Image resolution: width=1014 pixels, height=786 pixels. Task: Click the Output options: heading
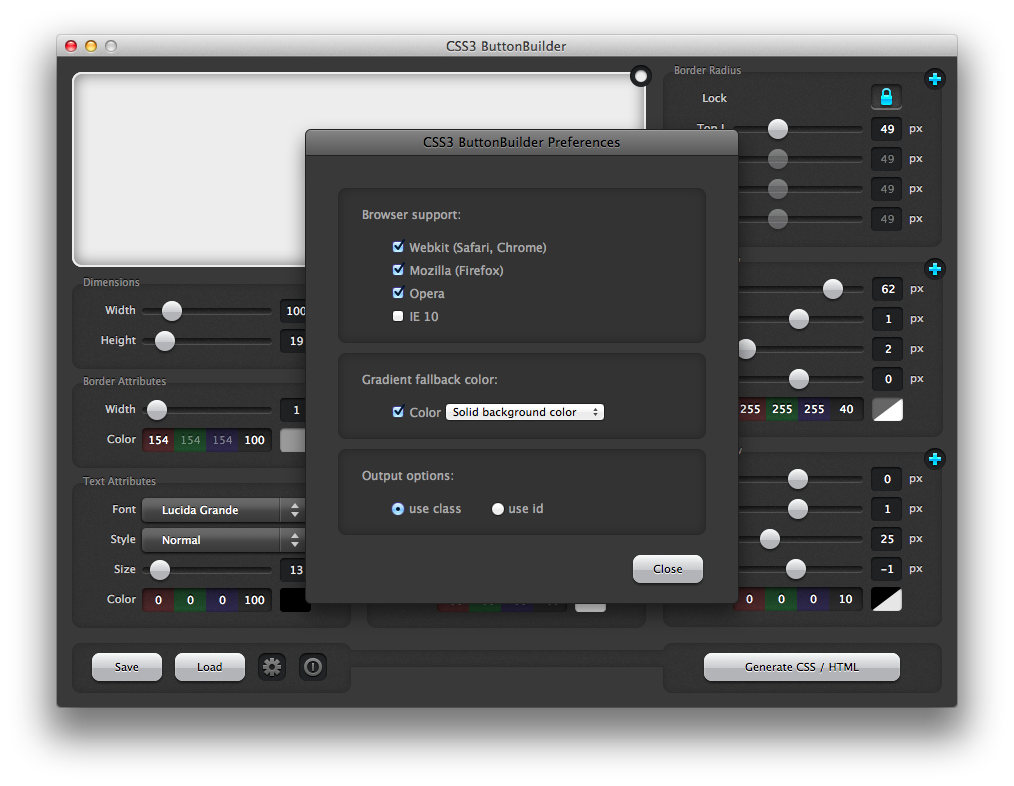pyautogui.click(x=408, y=475)
